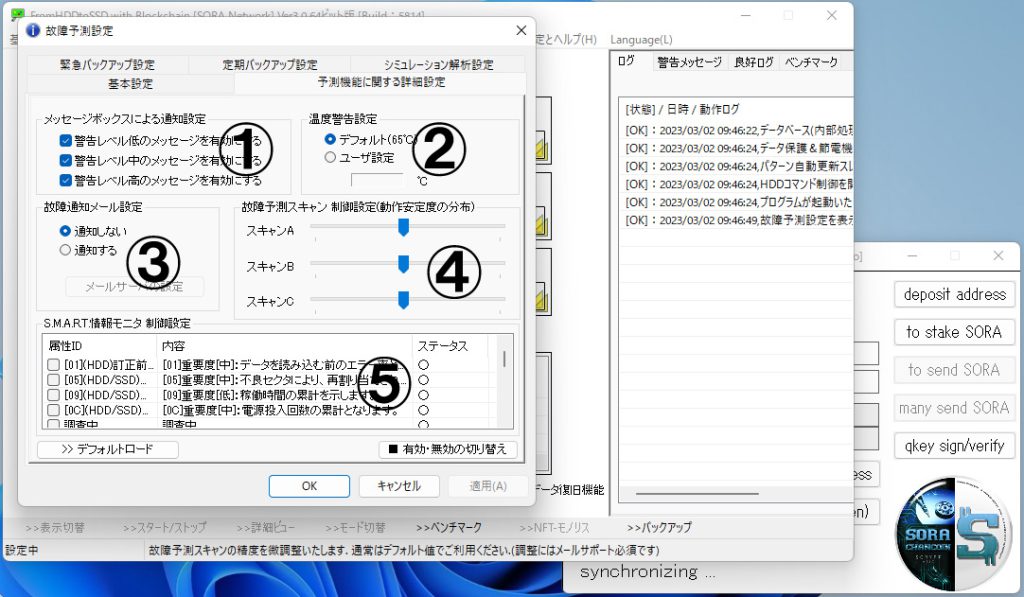Click the SORA chaincoin logo image
The width and height of the screenshot is (1024, 597).
pos(953,534)
